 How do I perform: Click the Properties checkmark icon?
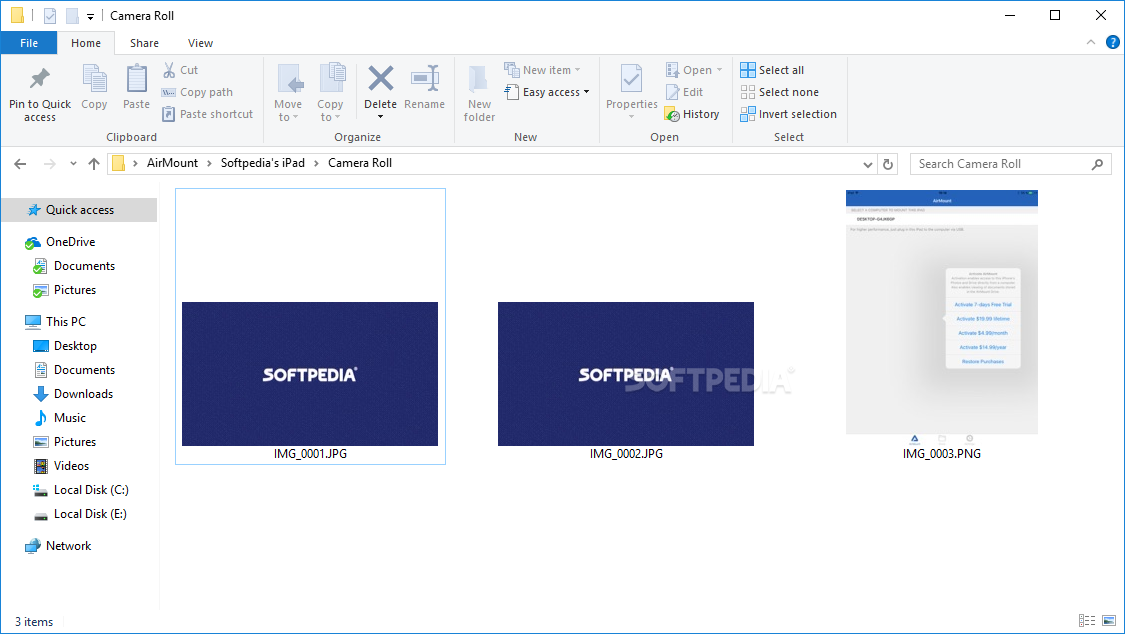pos(631,78)
